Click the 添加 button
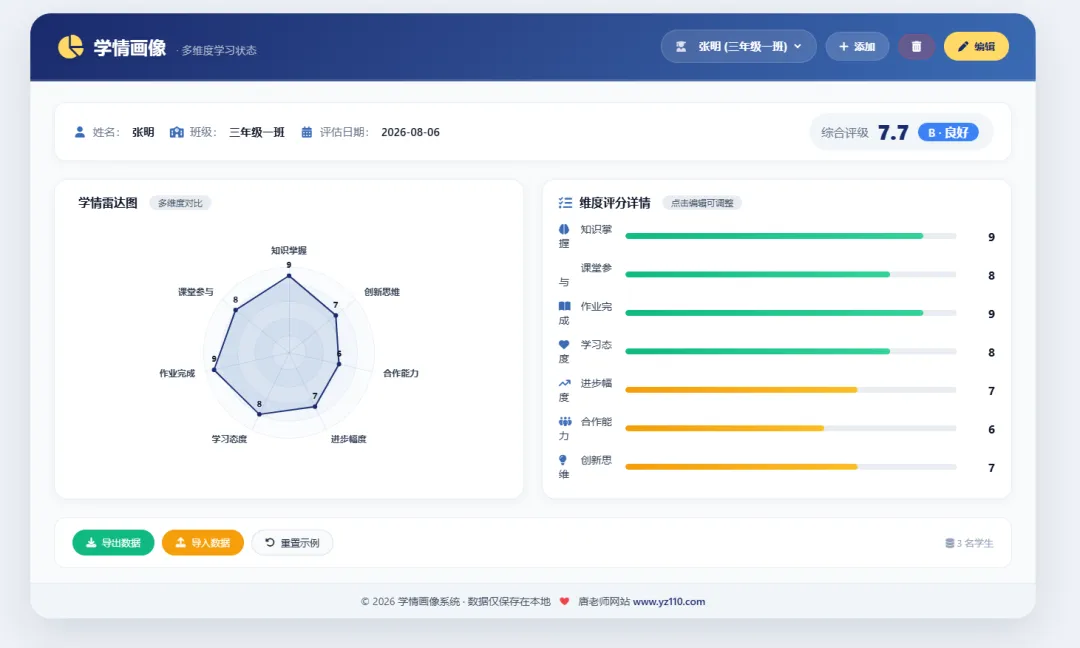Screen dimensions: 1080x648 click(x=857, y=46)
